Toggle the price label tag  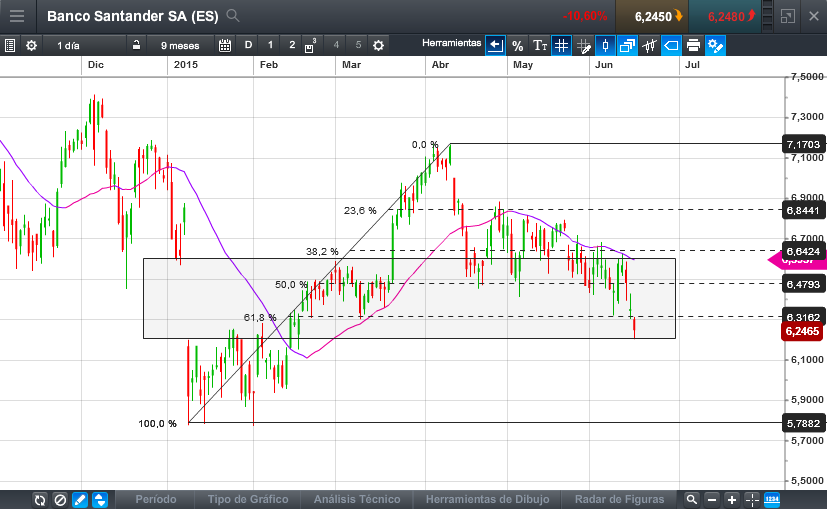[x=671, y=45]
